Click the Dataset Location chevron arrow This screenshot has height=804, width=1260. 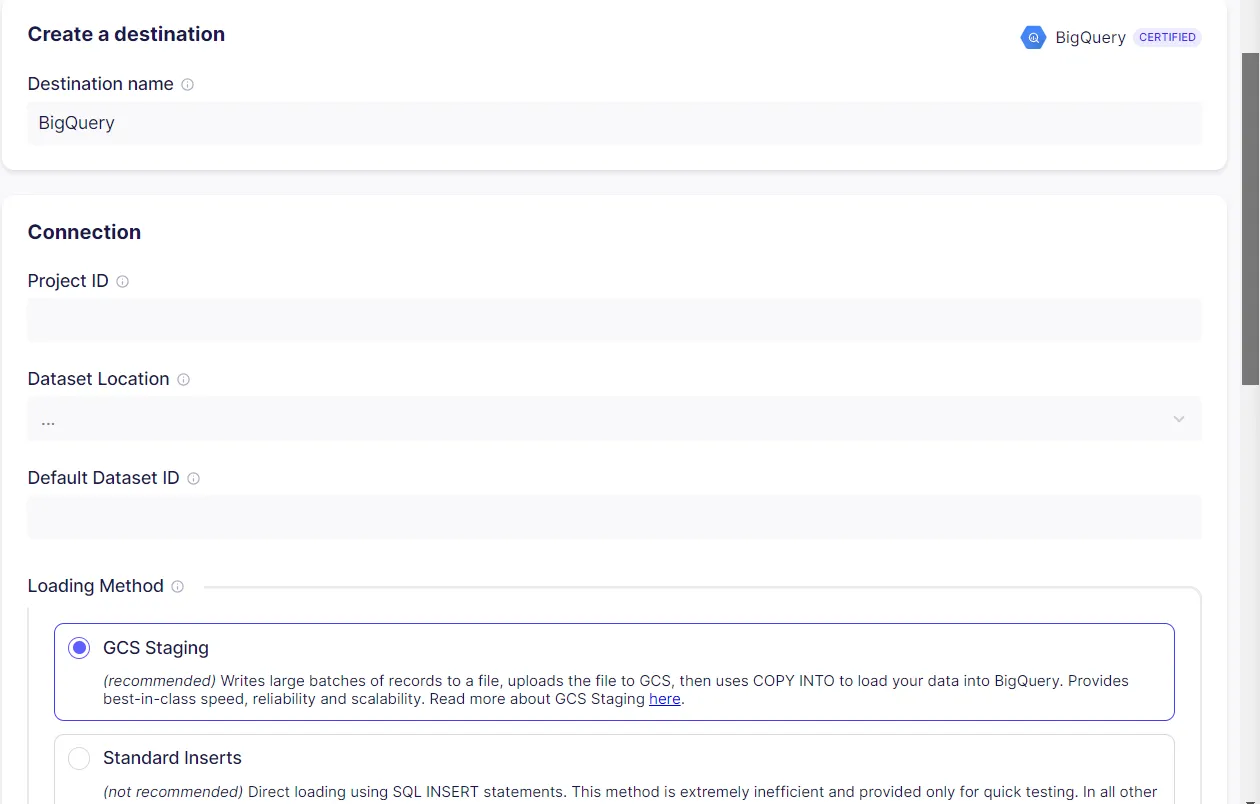tap(1179, 419)
